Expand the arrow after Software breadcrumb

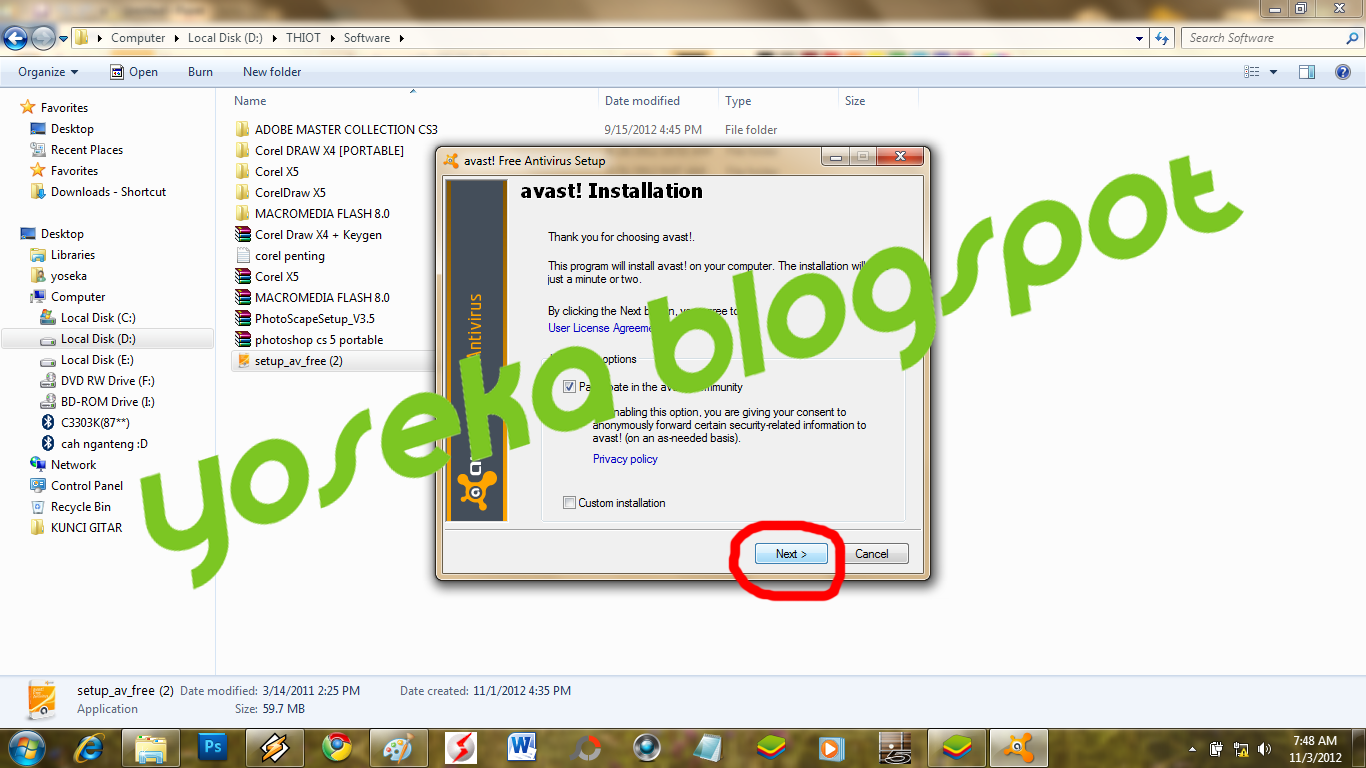pos(401,38)
